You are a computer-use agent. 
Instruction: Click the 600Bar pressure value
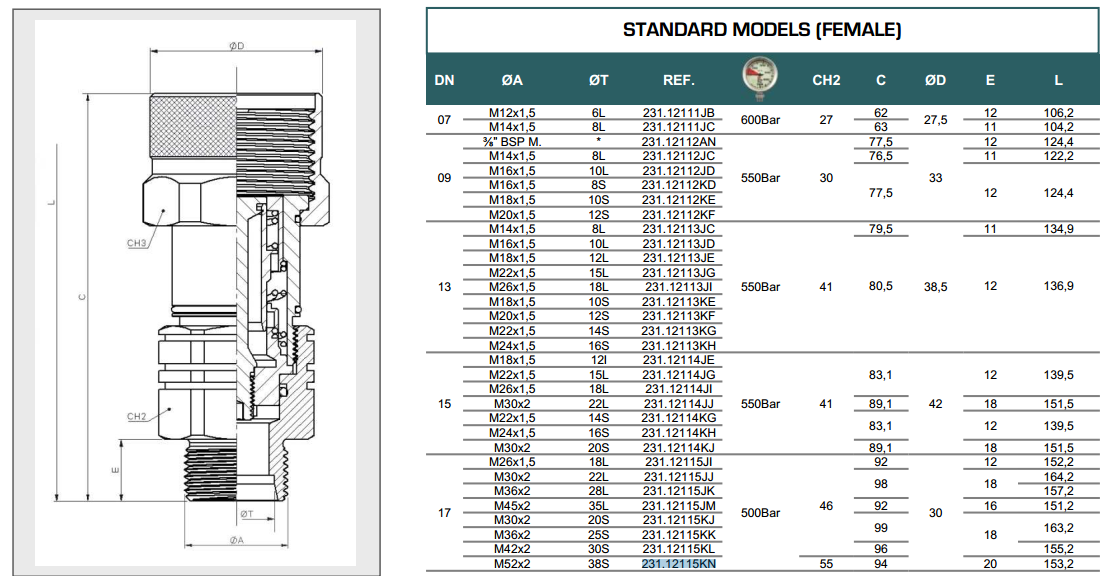761,120
